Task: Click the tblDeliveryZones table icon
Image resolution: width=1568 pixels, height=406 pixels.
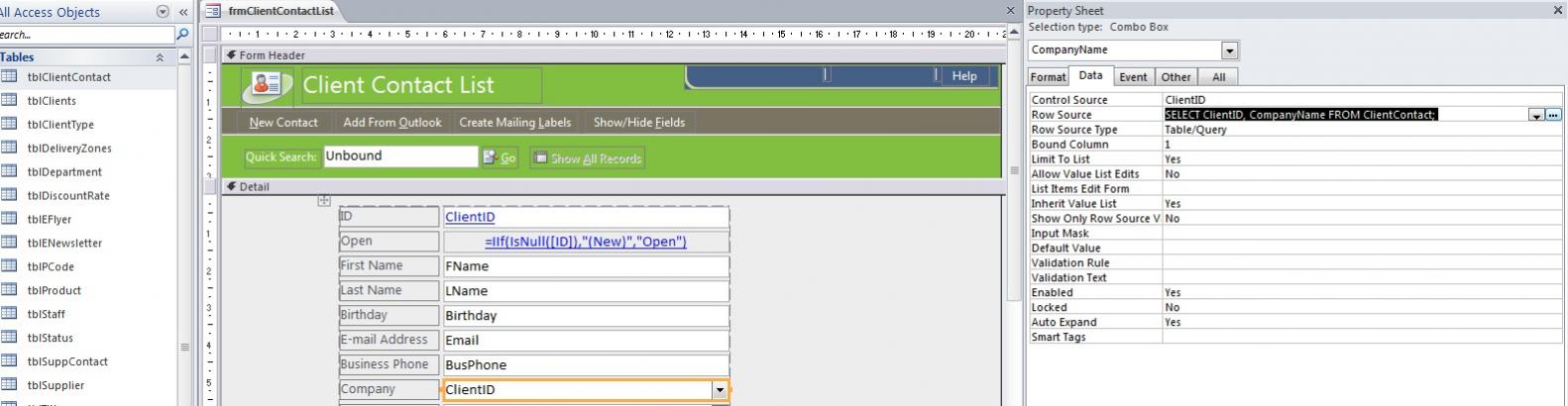Action: [x=9, y=148]
